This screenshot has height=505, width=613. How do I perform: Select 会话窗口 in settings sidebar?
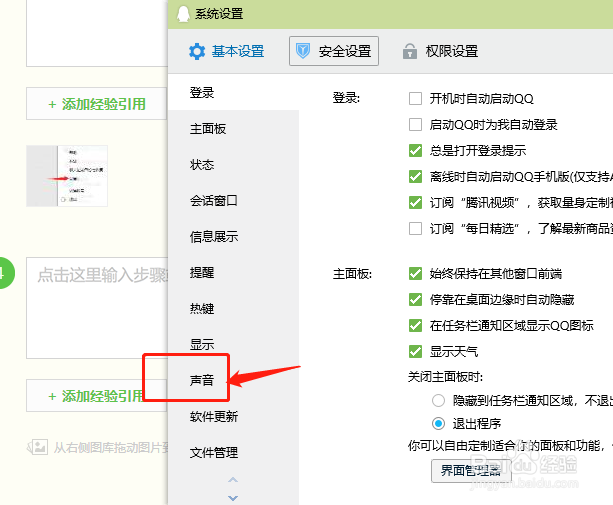233,201
